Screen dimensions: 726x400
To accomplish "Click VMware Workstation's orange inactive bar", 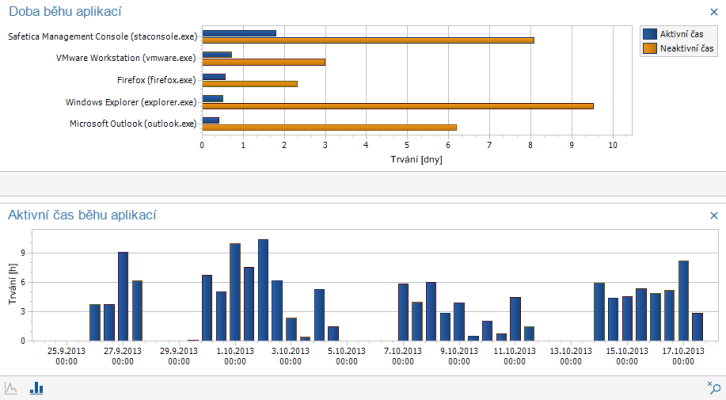I will pos(264,62).
